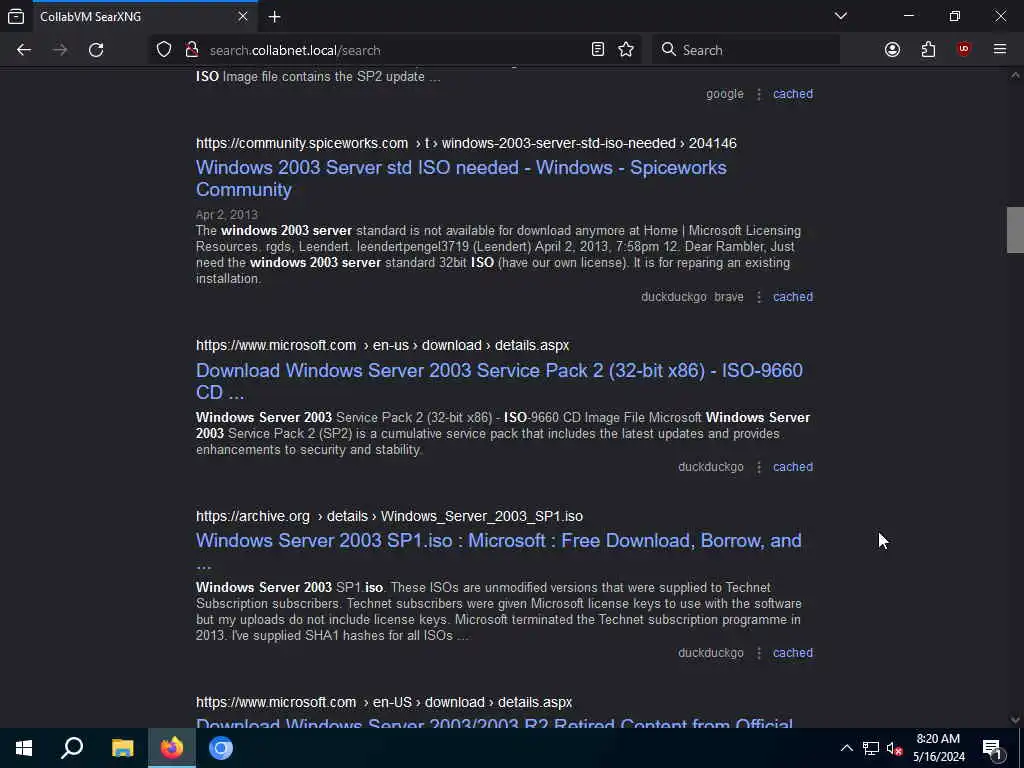
Task: Open cached copy of archive.org result
Action: 793,652
